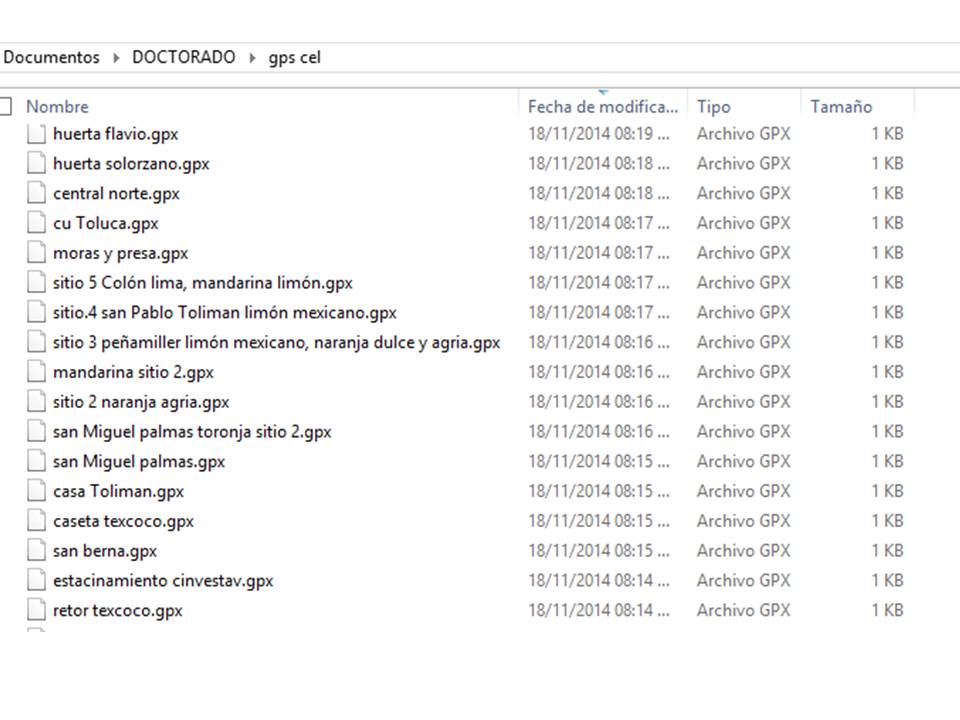
Task: Go to Documentos in the breadcrumb path
Action: tap(52, 57)
